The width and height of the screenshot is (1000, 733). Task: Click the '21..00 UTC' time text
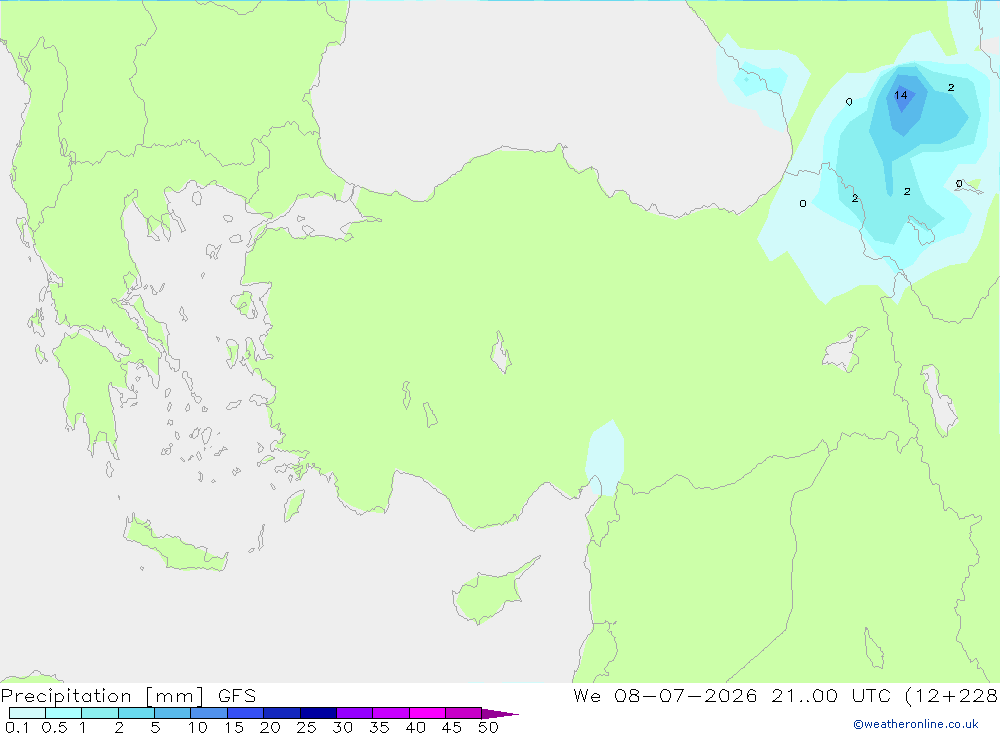830,695
